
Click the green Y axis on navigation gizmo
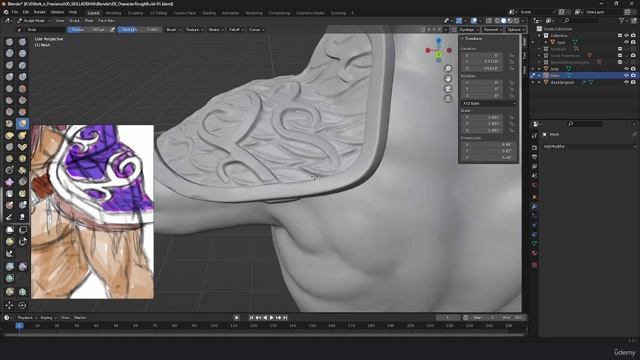pyautogui.click(x=438, y=54)
